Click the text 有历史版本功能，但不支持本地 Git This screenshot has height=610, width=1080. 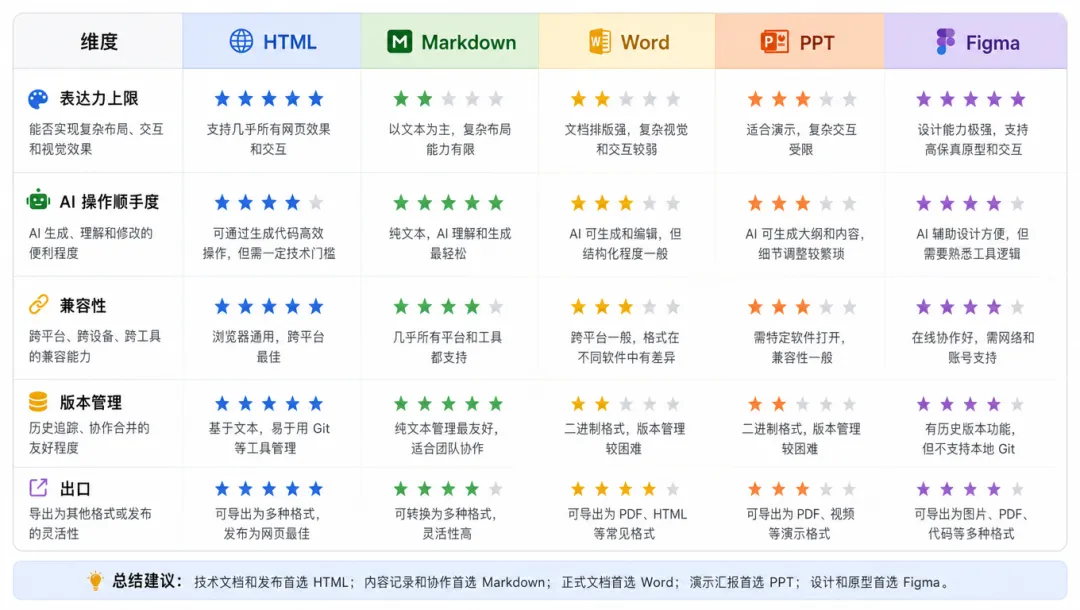point(969,439)
